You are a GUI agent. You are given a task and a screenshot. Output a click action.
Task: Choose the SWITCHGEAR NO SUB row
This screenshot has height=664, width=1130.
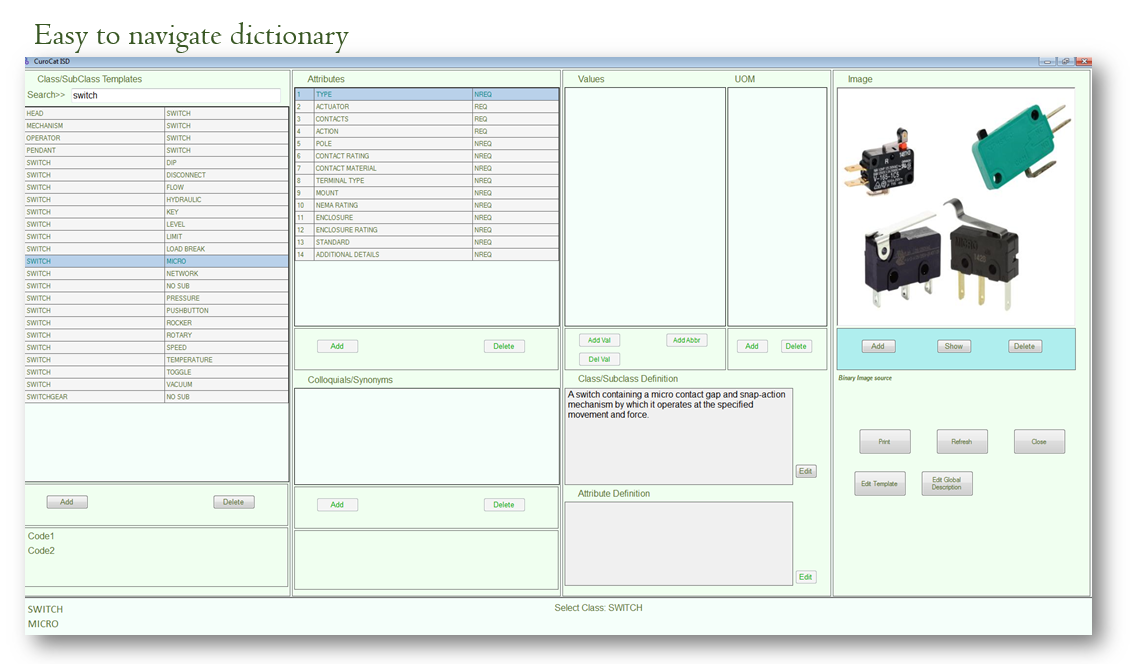156,397
